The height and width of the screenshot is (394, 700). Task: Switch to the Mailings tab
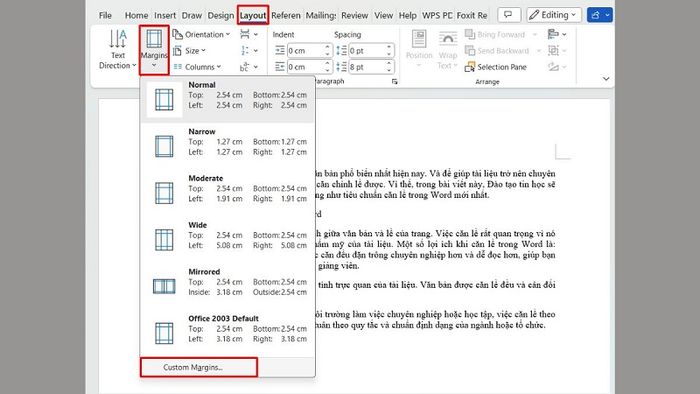(321, 15)
